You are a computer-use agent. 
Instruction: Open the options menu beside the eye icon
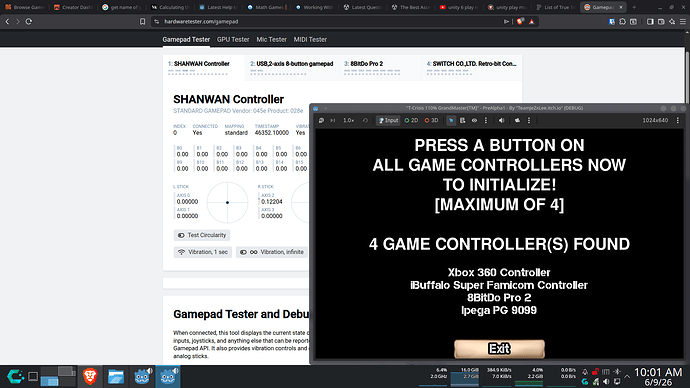tap(486, 120)
